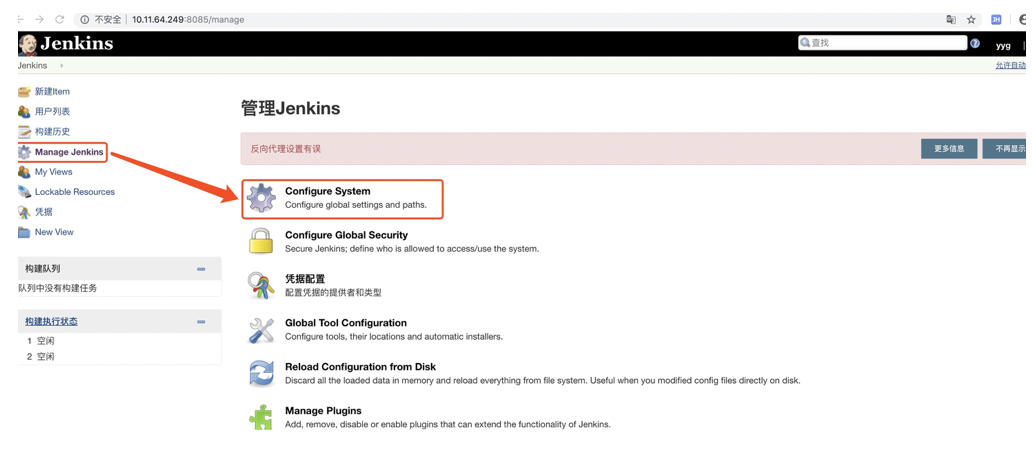Click the site info icon before 不安全

[85, 20]
